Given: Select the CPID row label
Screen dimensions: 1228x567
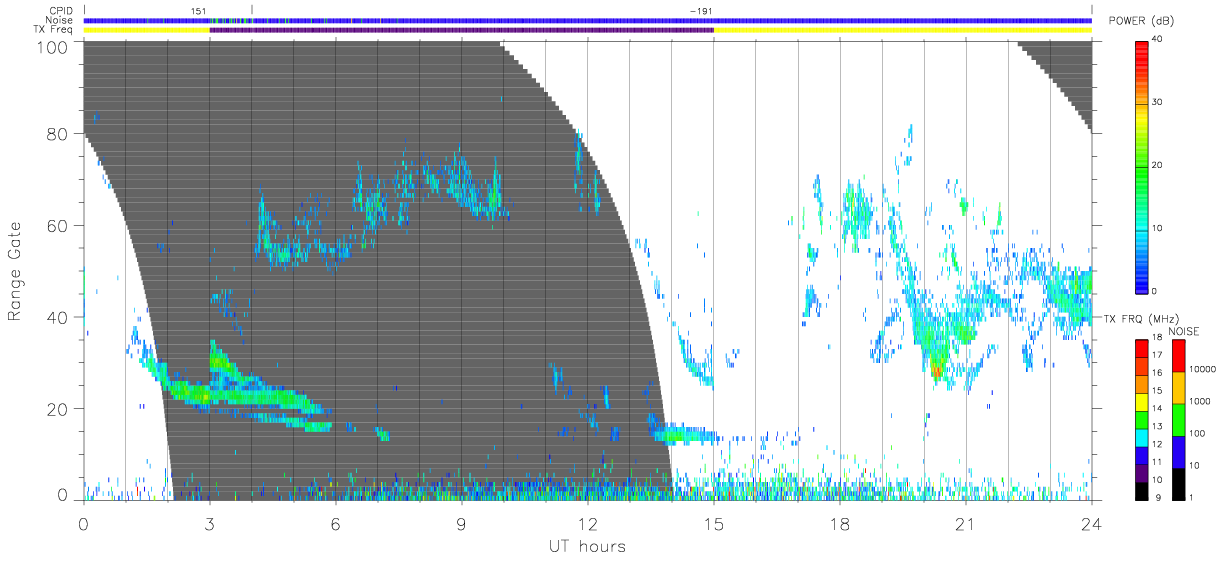Looking at the screenshot, I should click(62, 11).
